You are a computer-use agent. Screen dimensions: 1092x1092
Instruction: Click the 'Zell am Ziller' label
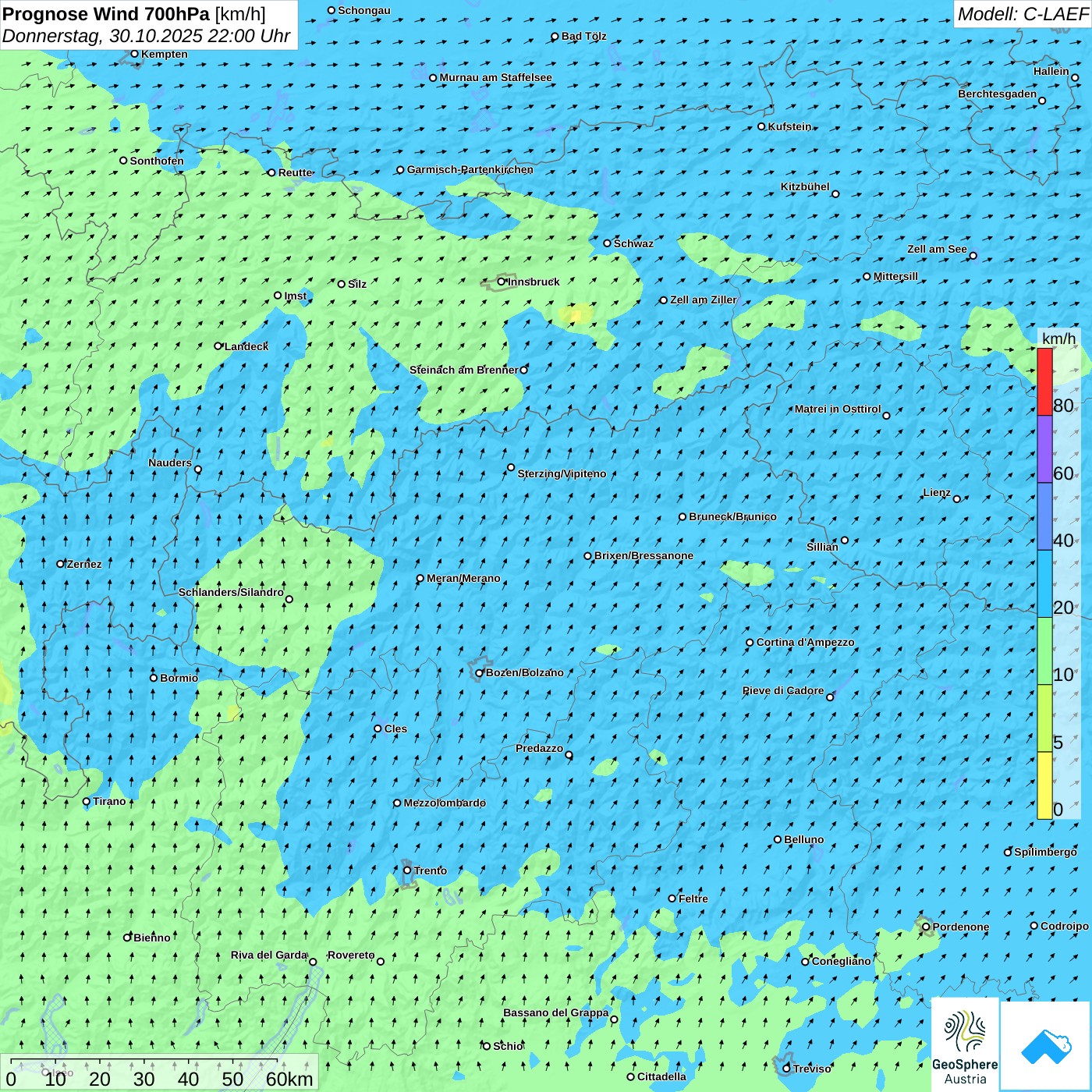click(704, 300)
